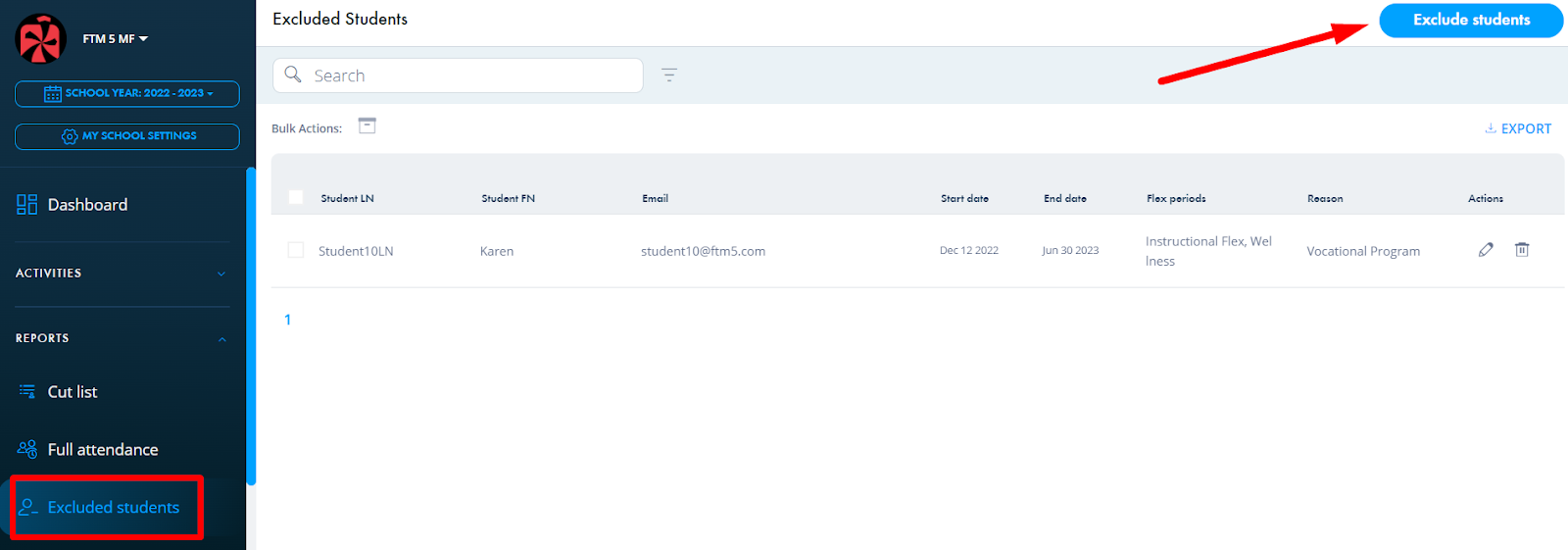
Task: Click the Dashboard grid icon
Action: pos(27,205)
